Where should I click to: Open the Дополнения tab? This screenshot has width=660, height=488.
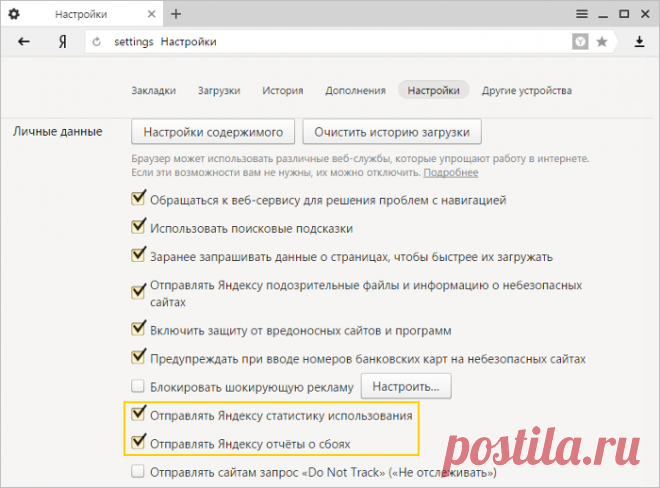point(355,90)
